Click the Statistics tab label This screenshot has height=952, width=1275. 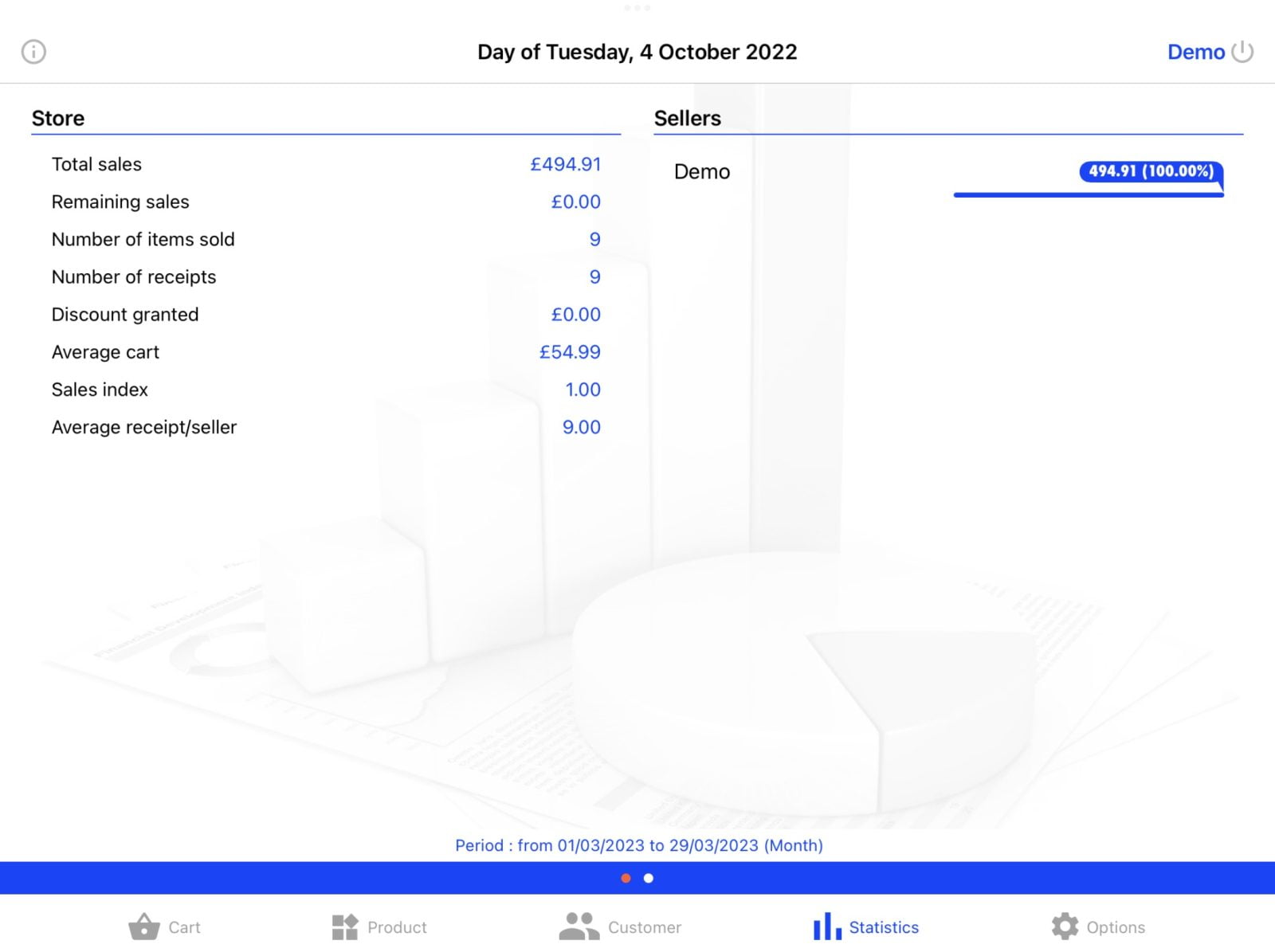884,927
